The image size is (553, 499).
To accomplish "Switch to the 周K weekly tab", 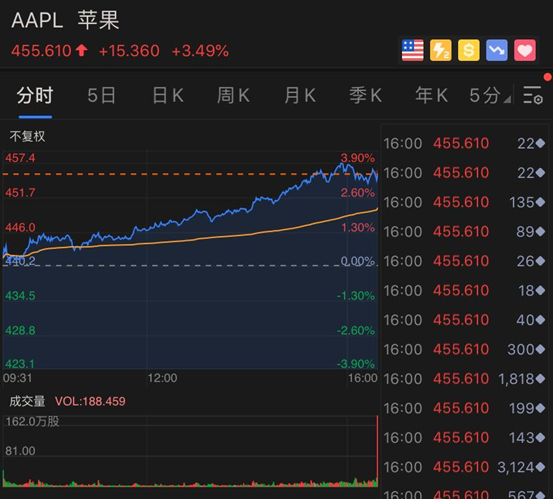I will [233, 95].
